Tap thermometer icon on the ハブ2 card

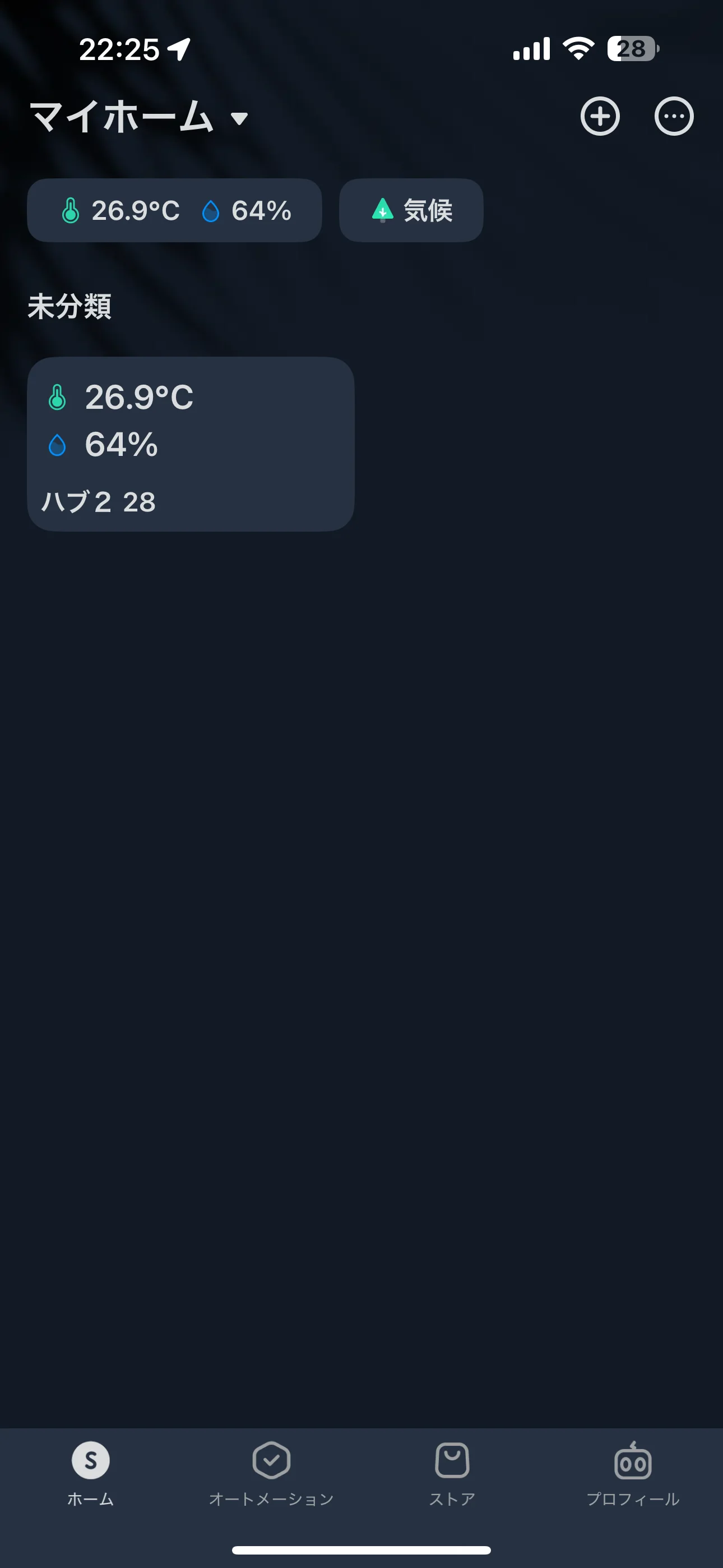(x=57, y=398)
